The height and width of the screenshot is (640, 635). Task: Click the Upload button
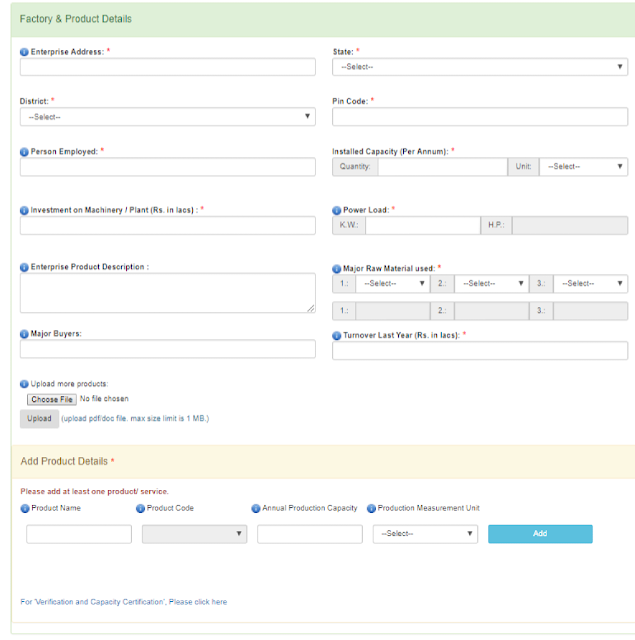point(39,419)
